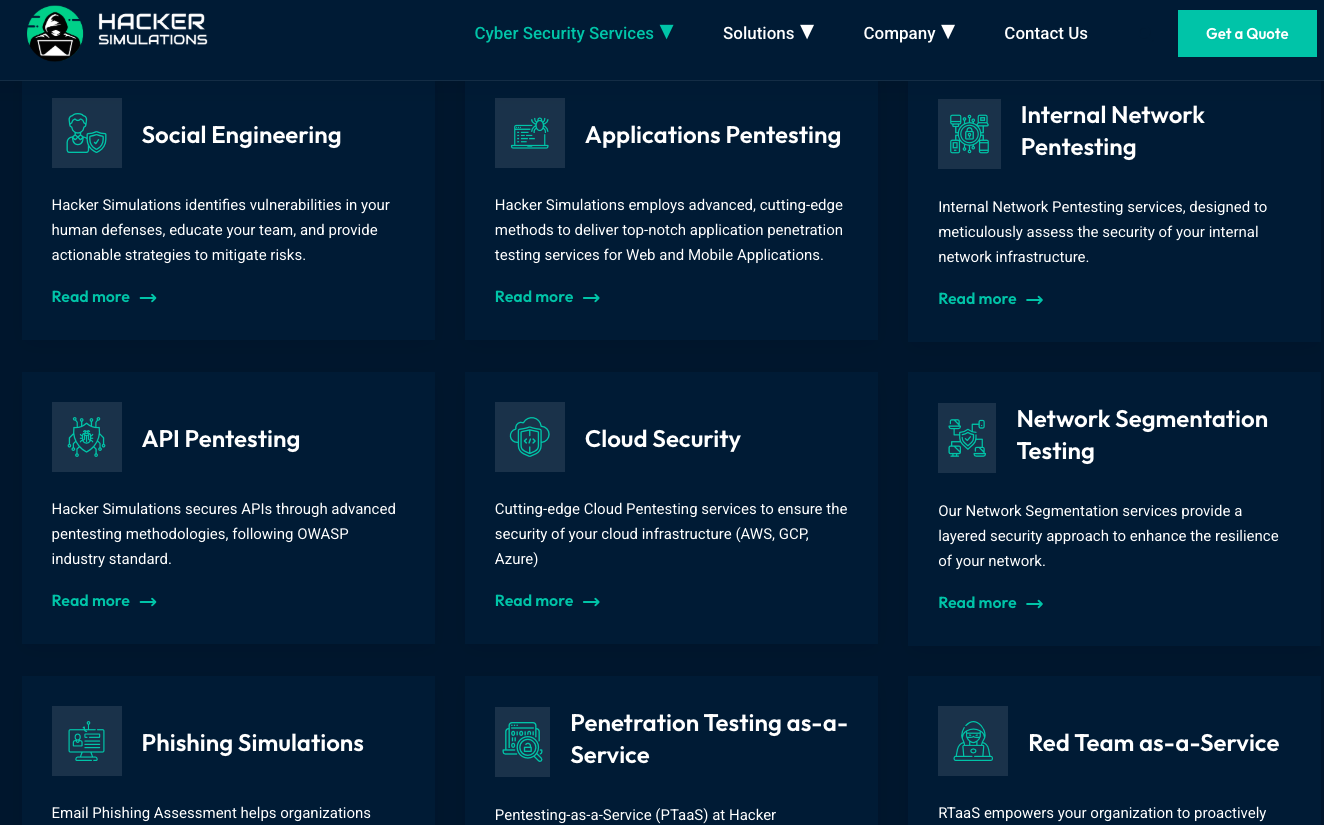Read more about Social Engineering
This screenshot has width=1324, height=825.
point(104,297)
